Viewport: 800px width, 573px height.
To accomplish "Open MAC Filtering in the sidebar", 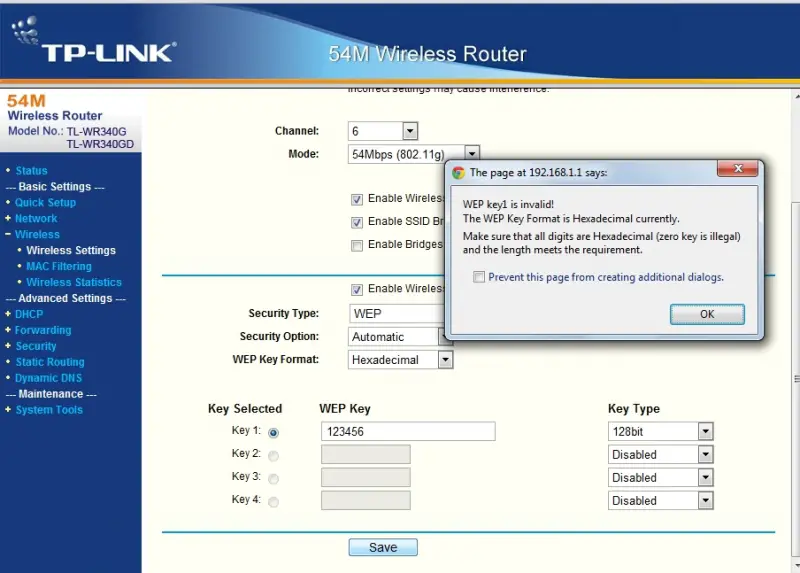I will (x=59, y=266).
